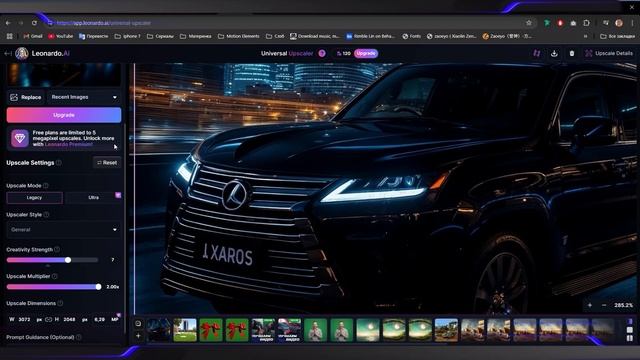Select Legacy upscale mode

tap(34, 198)
